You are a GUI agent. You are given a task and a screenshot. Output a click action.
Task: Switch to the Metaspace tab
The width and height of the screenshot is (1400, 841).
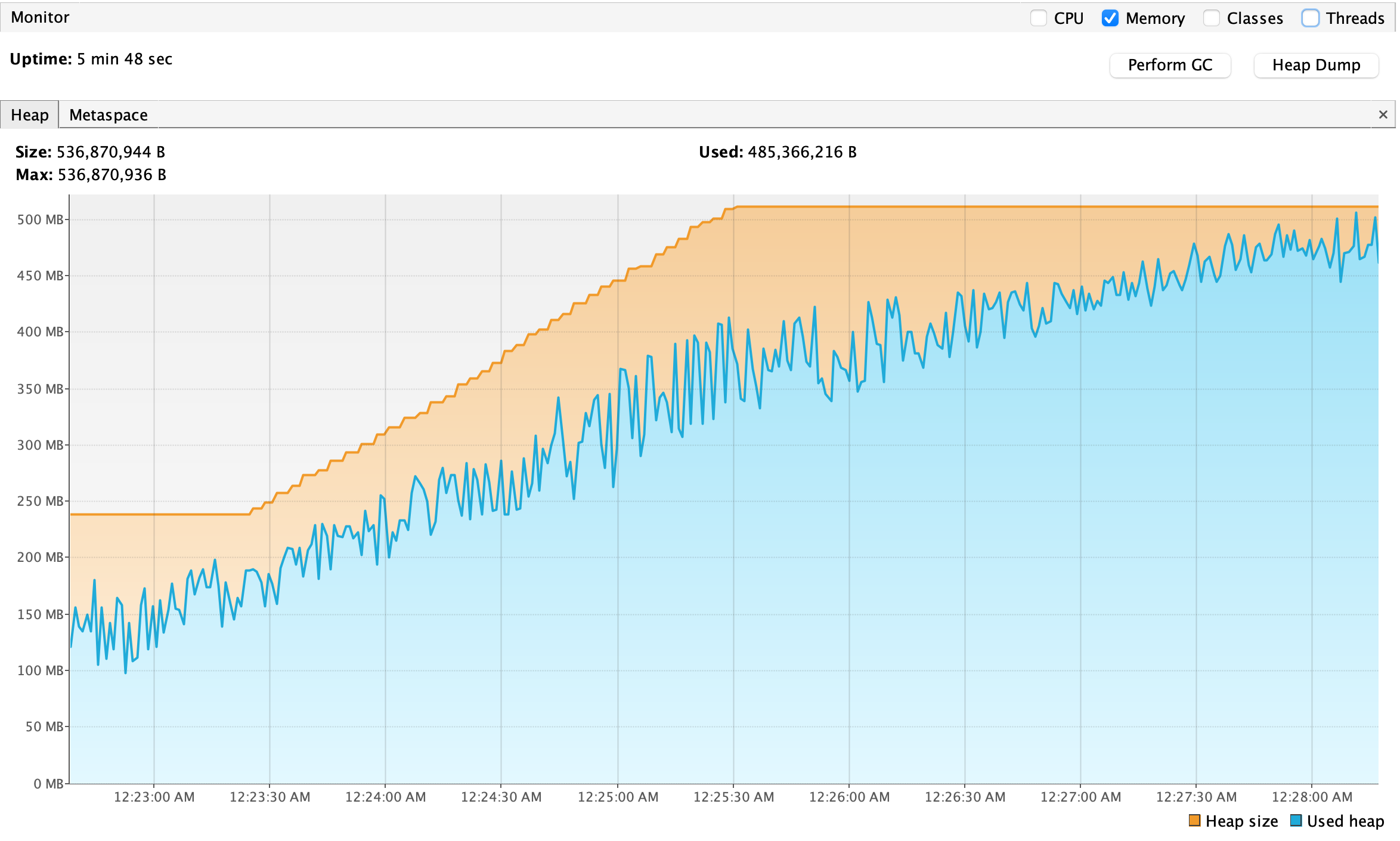click(x=109, y=115)
